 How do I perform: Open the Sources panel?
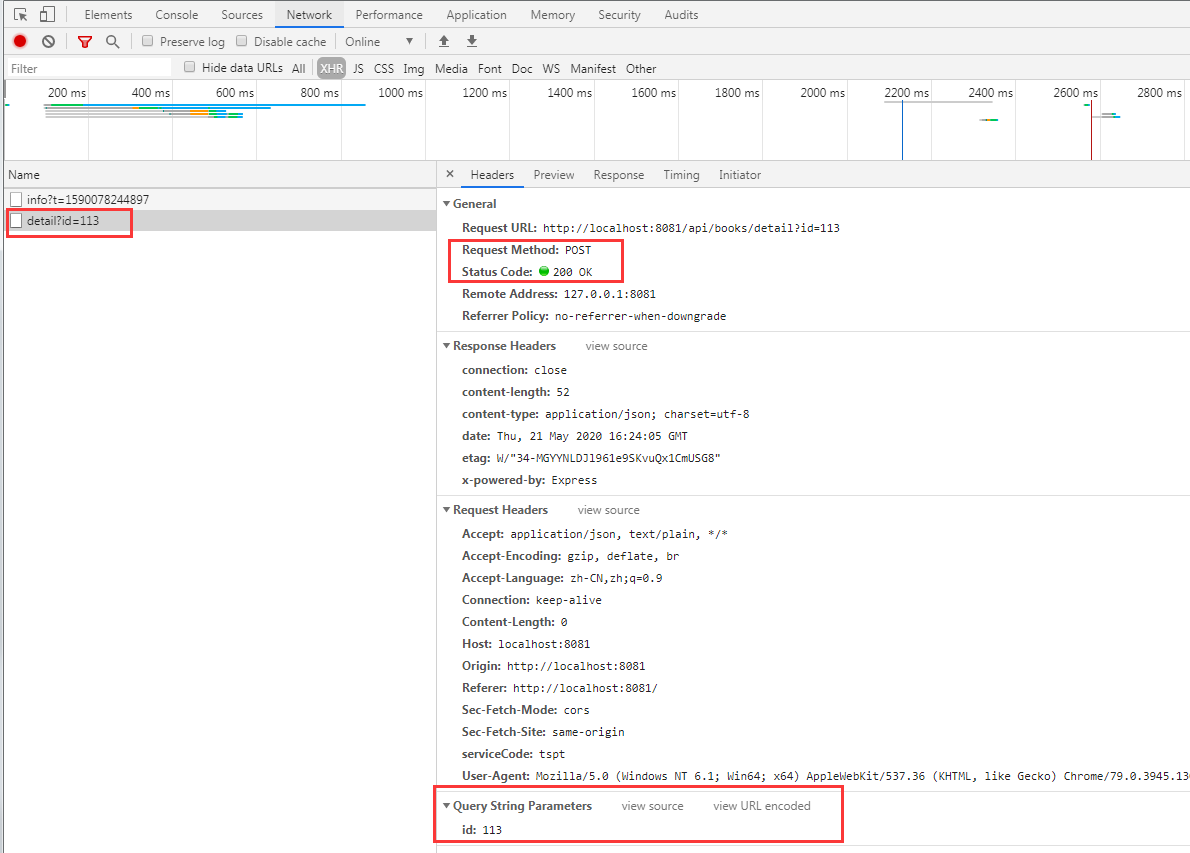click(x=242, y=14)
